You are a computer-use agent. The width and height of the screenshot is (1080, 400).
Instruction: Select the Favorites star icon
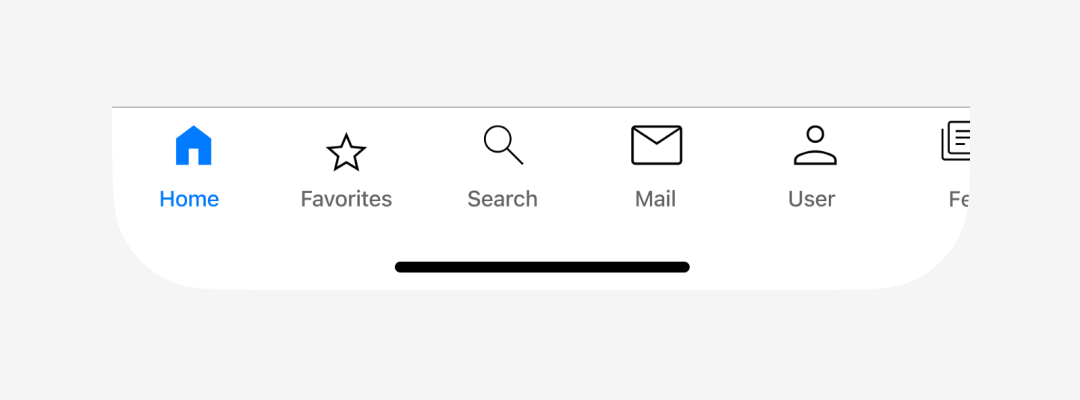pos(346,152)
